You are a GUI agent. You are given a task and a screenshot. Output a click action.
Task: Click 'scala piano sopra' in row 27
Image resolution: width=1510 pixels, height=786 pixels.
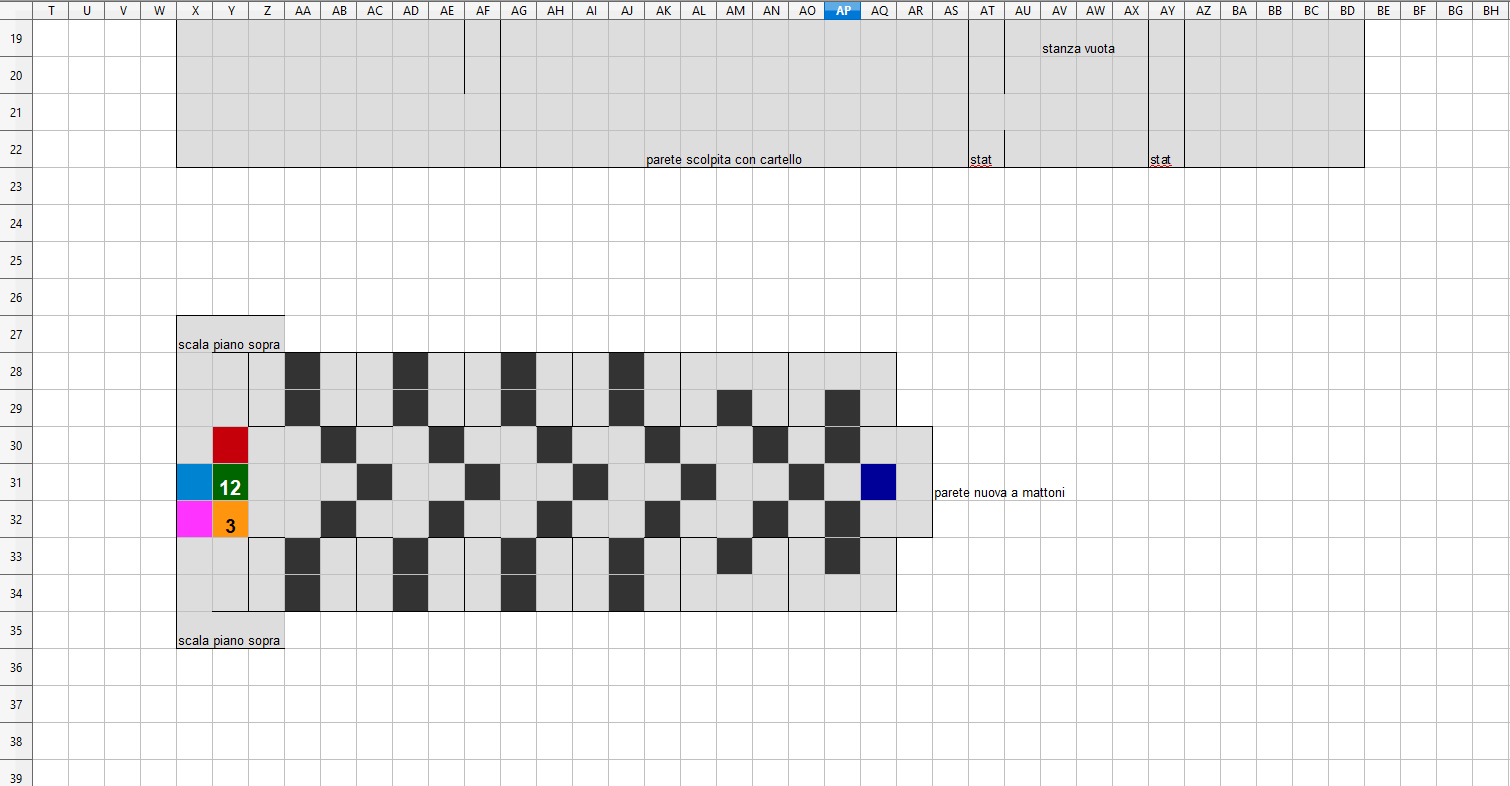[229, 345]
